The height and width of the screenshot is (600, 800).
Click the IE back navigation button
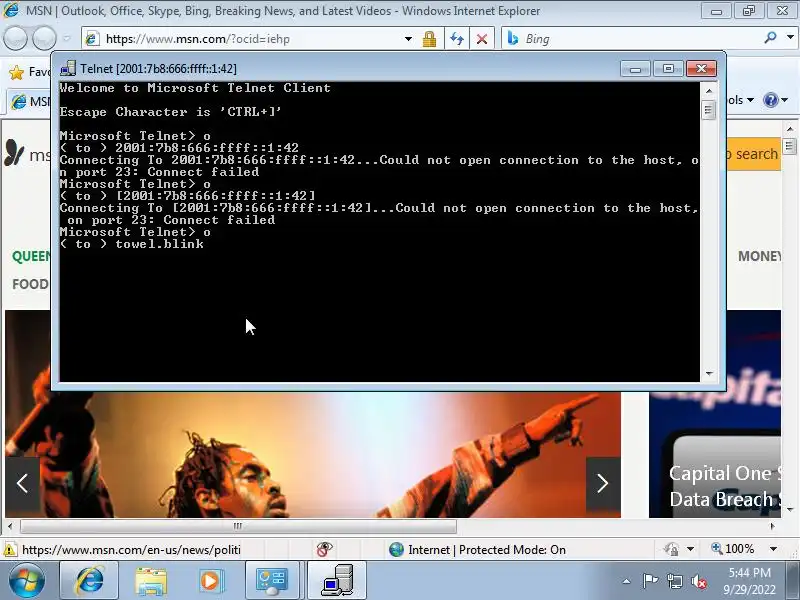coord(15,38)
